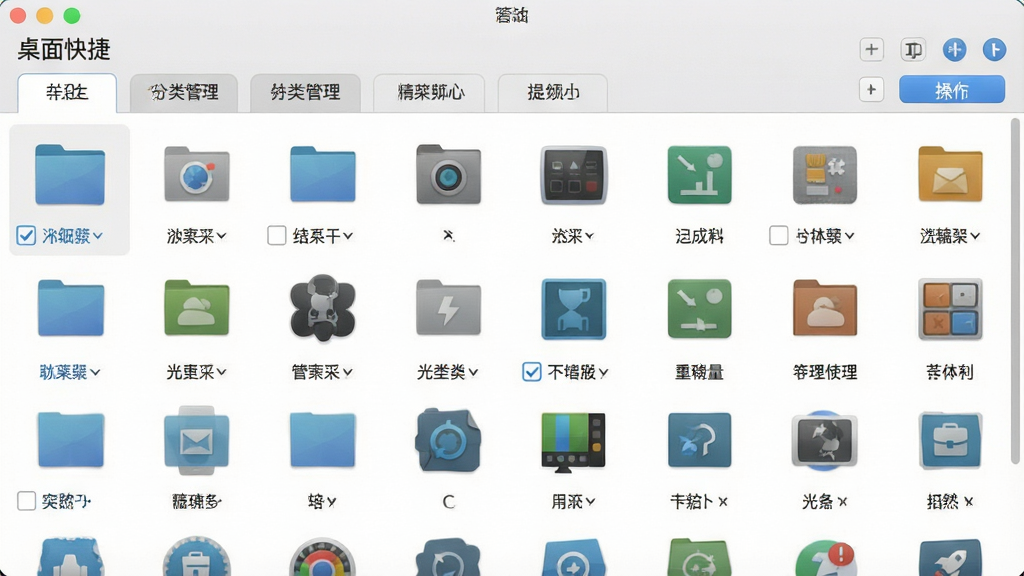Select the dark camera lens folder icon
The image size is (1024, 576).
pyautogui.click(x=448, y=174)
